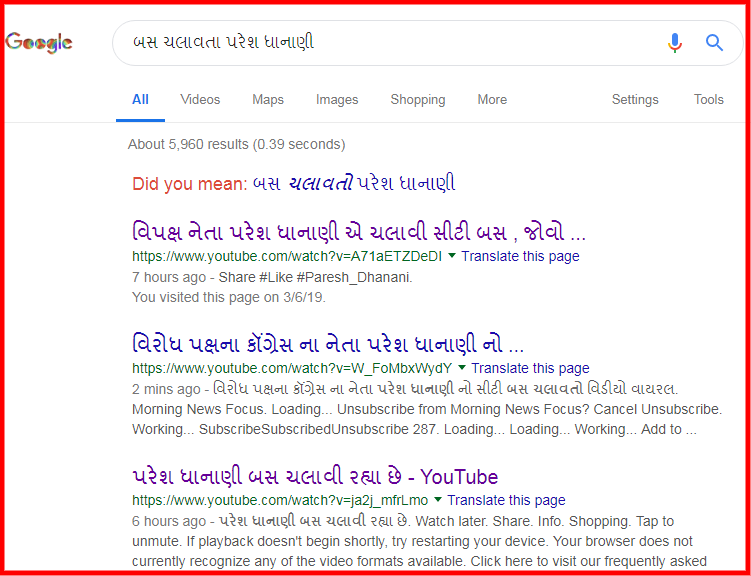This screenshot has width=751, height=576.
Task: Click the '7 hours ago - Share #Like' snippet
Action: tap(272, 277)
